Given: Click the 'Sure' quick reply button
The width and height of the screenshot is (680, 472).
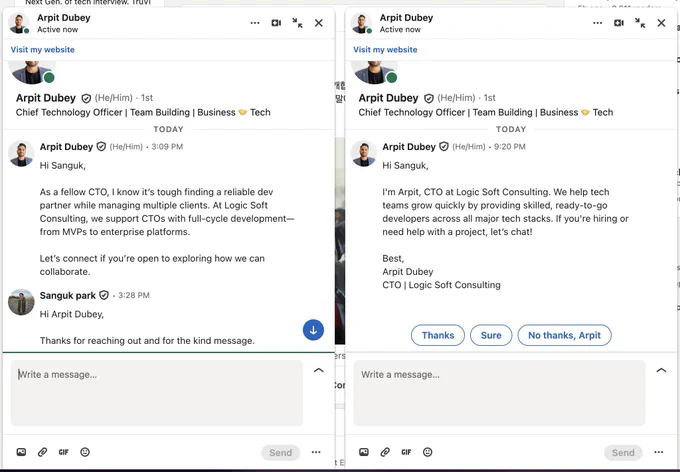Looking at the screenshot, I should pyautogui.click(x=491, y=335).
